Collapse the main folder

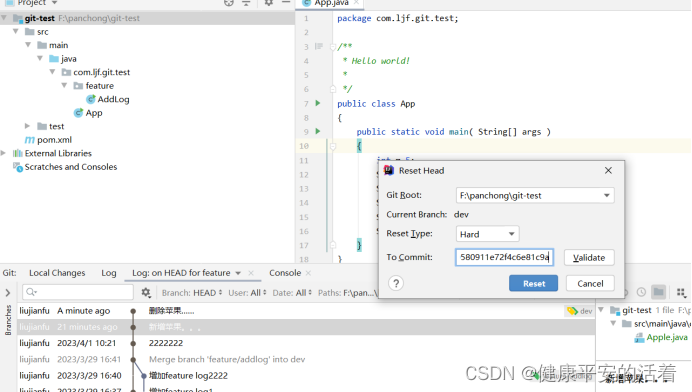pyautogui.click(x=28, y=45)
